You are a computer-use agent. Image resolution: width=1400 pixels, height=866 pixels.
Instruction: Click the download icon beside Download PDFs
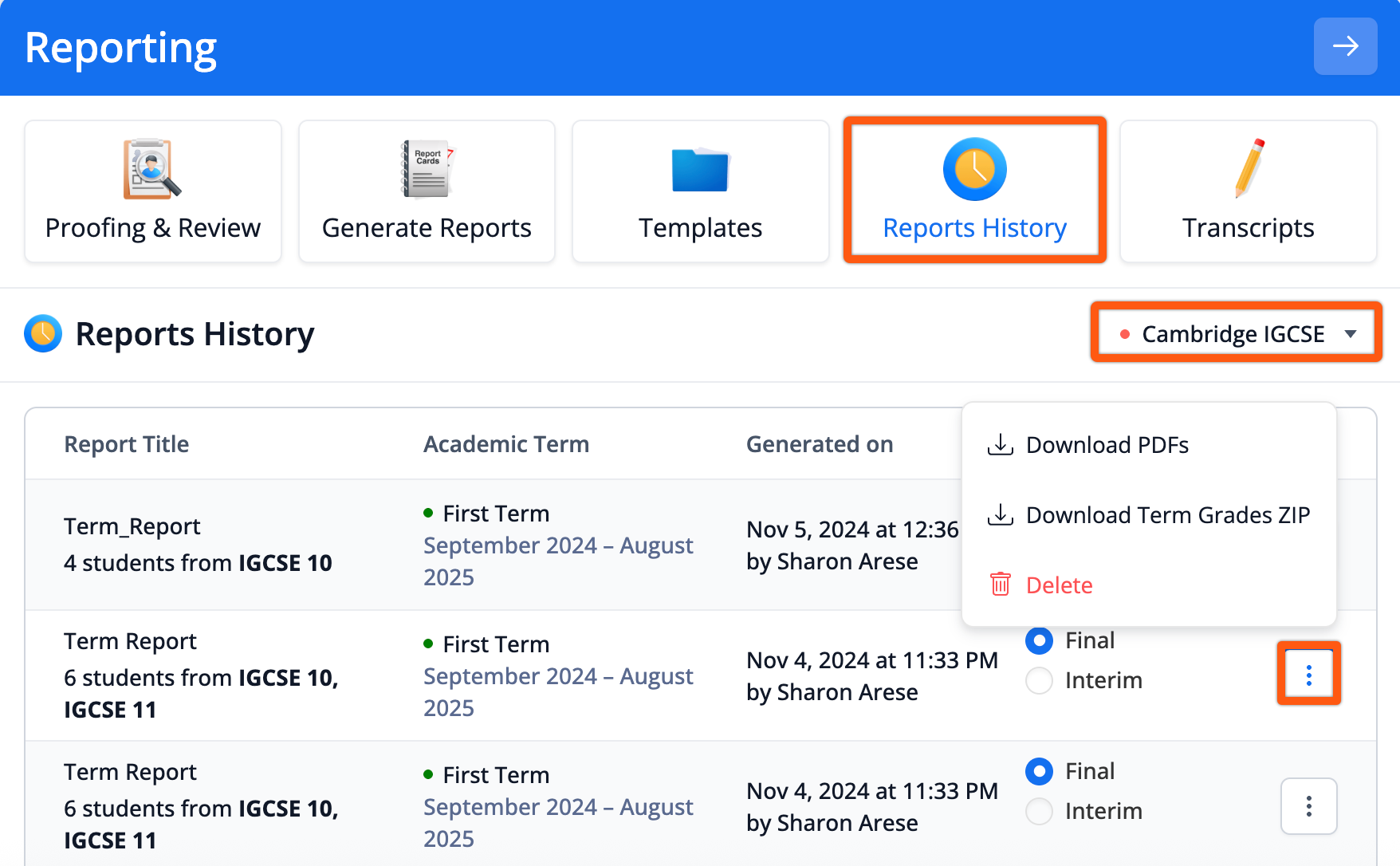point(1001,444)
